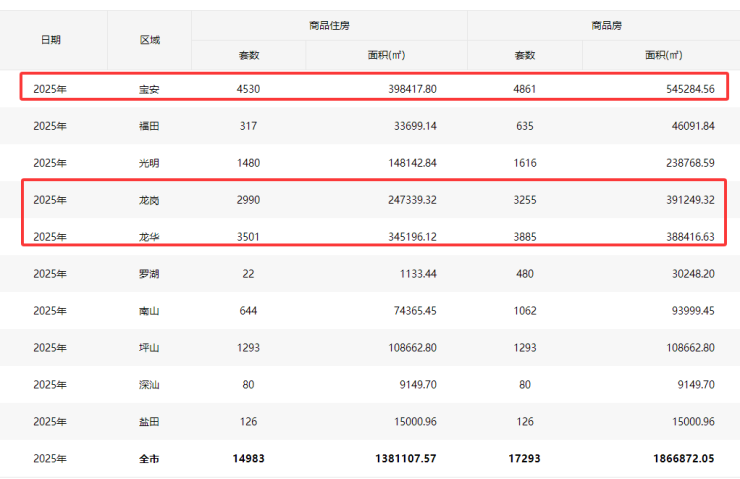
Task: Click the 福田 district cell
Action: [149, 126]
